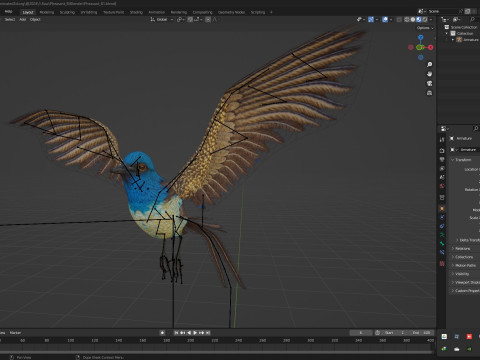Screen dimensions: 480x360
Task: Open the Tool tab in Properties
Action: pyautogui.click(x=442, y=140)
